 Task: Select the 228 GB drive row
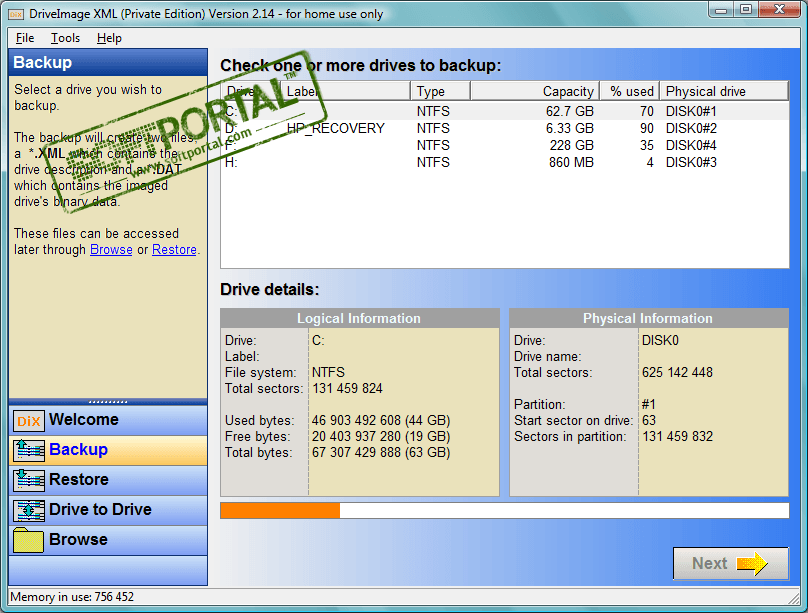tap(505, 145)
